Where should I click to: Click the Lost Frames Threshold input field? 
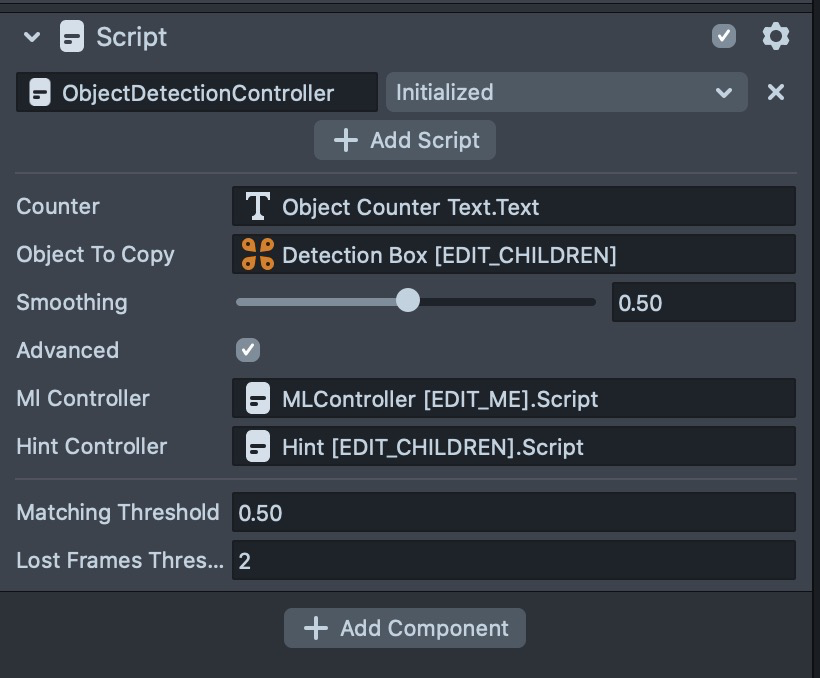[x=513, y=561]
